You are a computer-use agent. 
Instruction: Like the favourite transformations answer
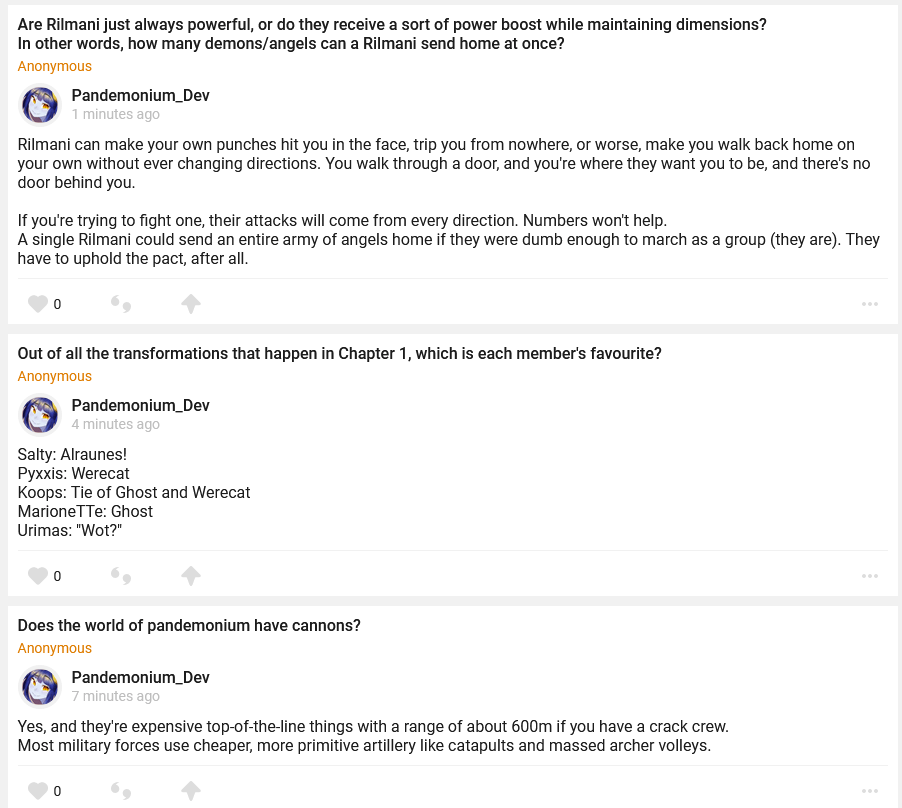(38, 576)
